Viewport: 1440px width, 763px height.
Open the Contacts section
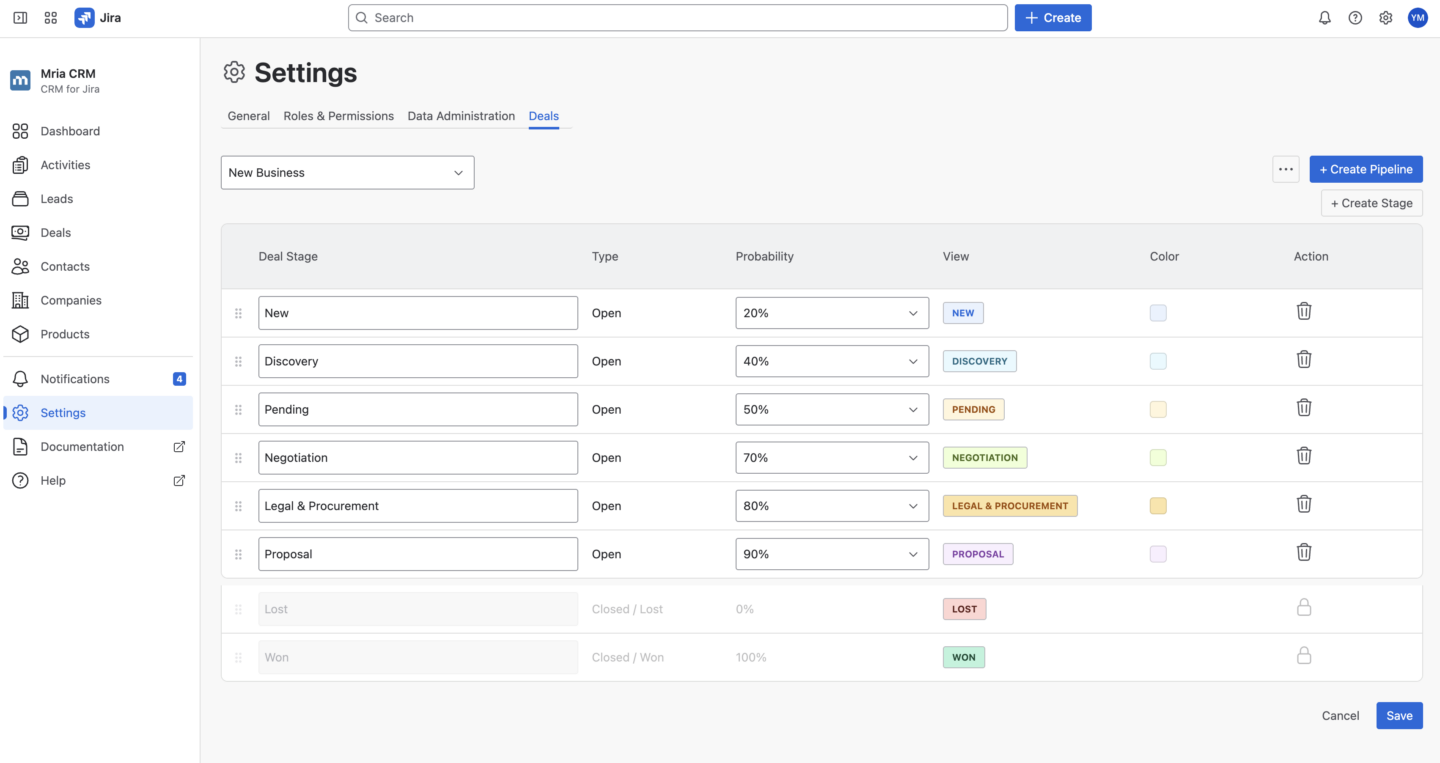click(x=64, y=266)
